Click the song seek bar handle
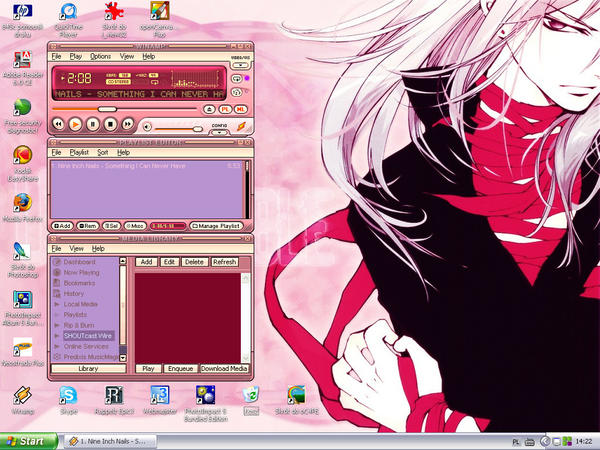 (107, 109)
